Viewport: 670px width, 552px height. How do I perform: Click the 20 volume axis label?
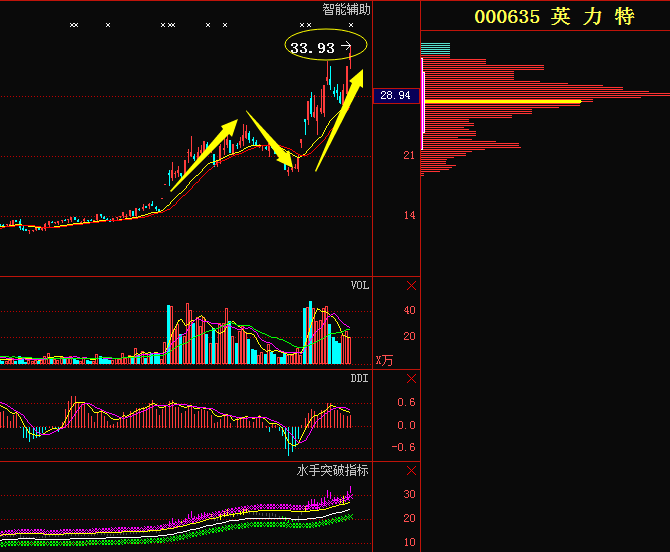pyautogui.click(x=409, y=336)
